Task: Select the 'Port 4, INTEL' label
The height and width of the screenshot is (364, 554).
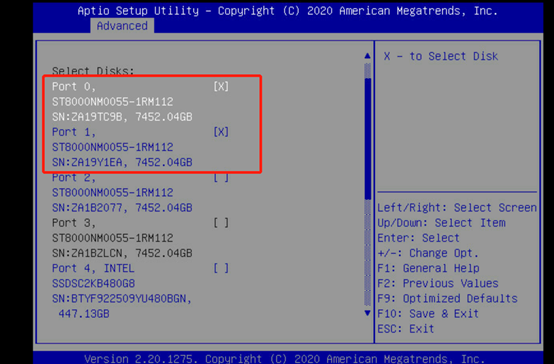Action: [x=93, y=268]
